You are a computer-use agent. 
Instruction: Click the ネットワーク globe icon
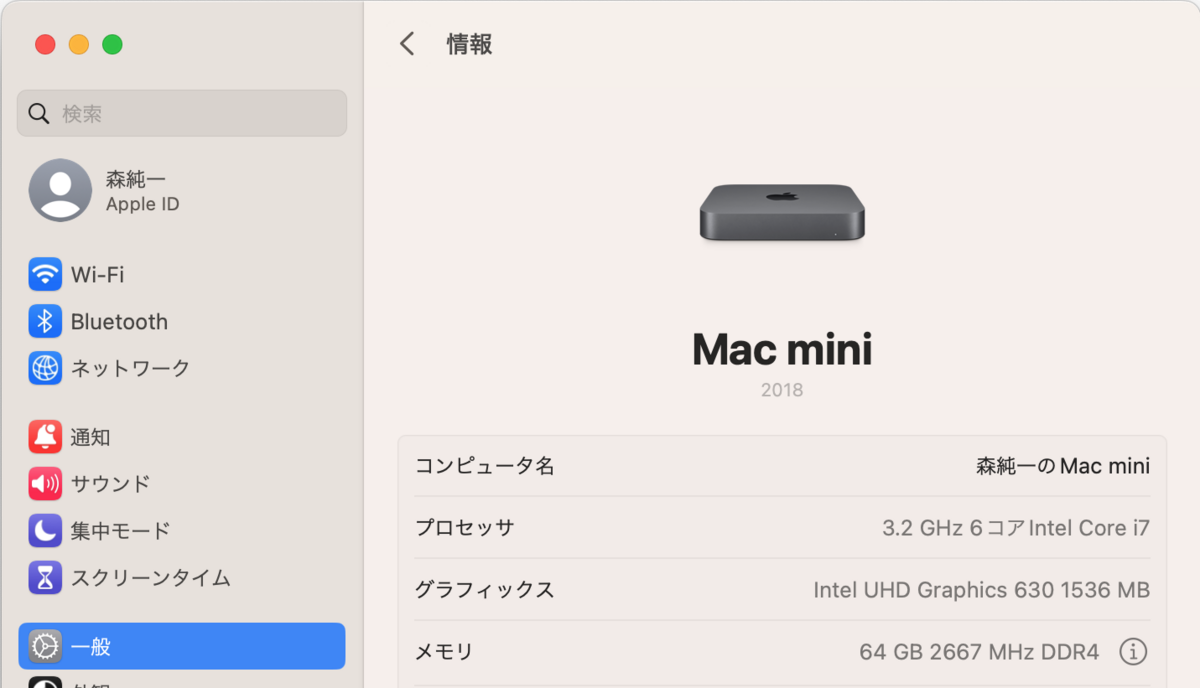pyautogui.click(x=45, y=368)
